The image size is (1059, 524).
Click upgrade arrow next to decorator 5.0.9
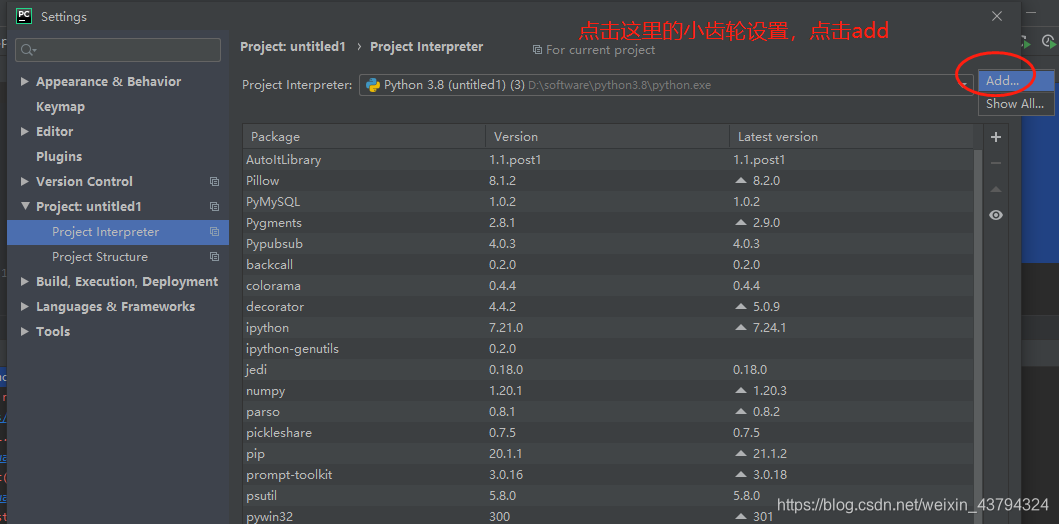coord(740,307)
